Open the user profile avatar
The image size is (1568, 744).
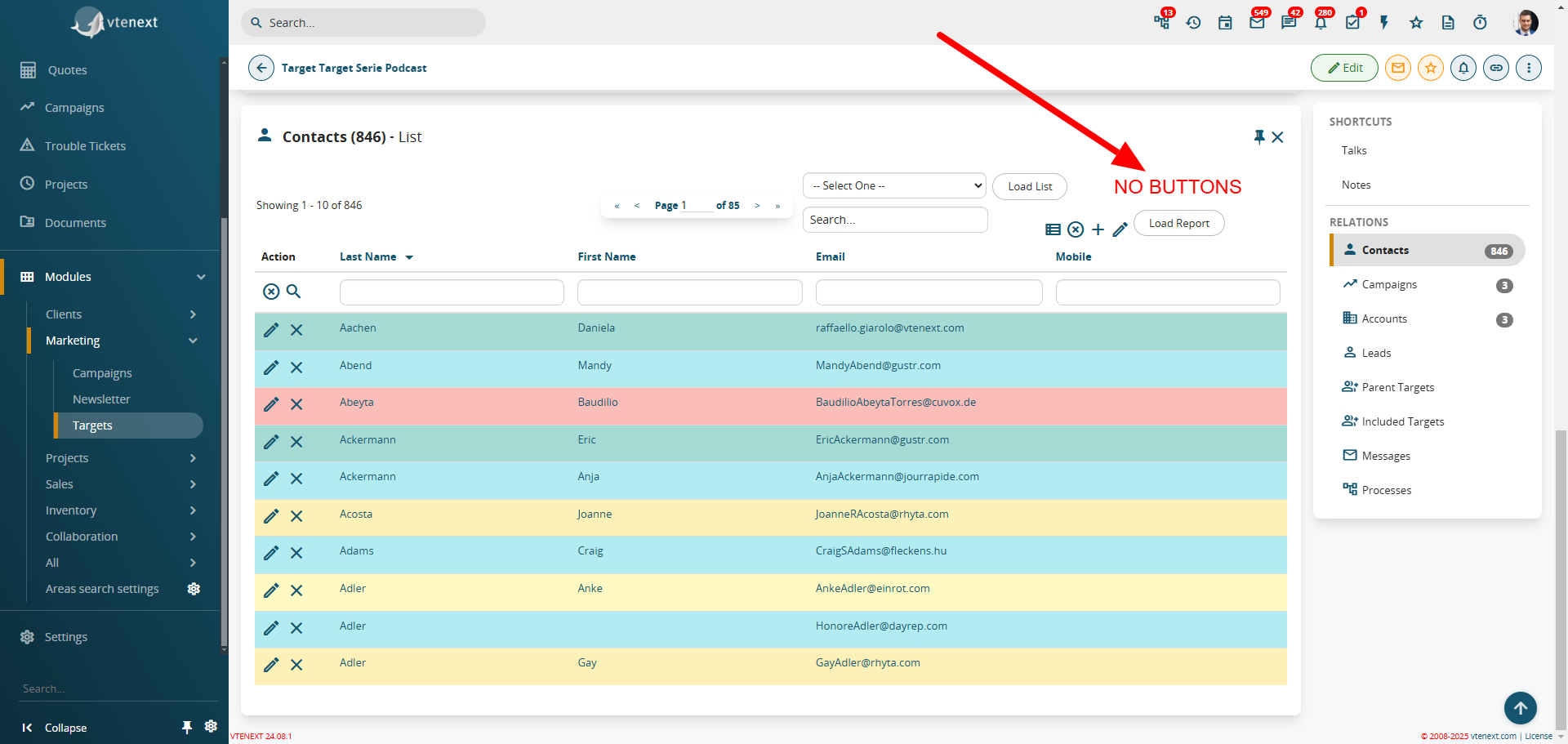click(1526, 23)
